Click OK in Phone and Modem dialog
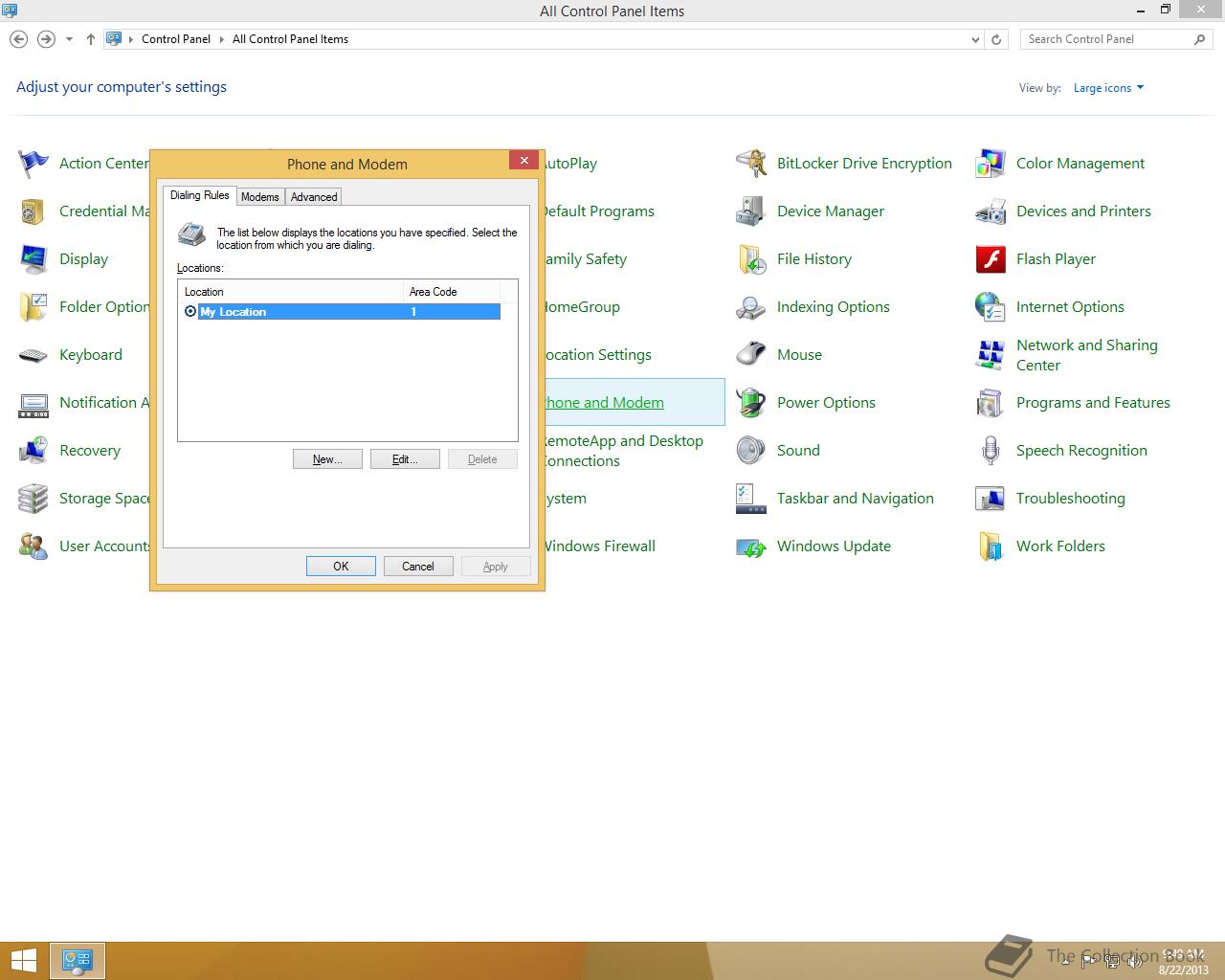 [x=341, y=567]
